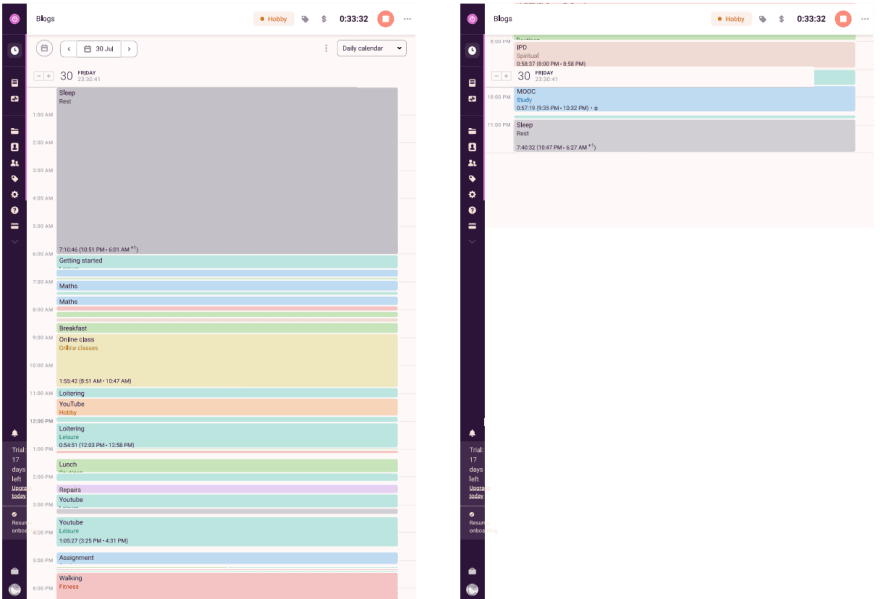Open Help question icon in left sidebar

click(15, 210)
